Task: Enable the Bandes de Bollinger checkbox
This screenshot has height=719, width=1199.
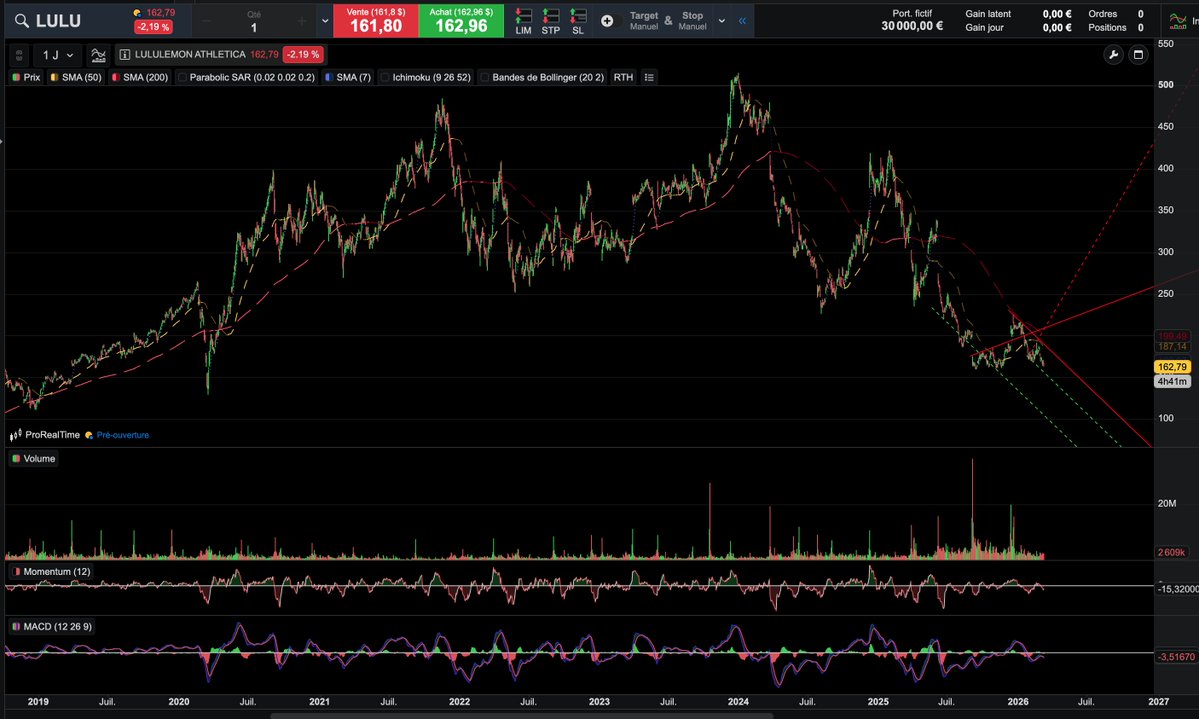Action: pyautogui.click(x=485, y=77)
